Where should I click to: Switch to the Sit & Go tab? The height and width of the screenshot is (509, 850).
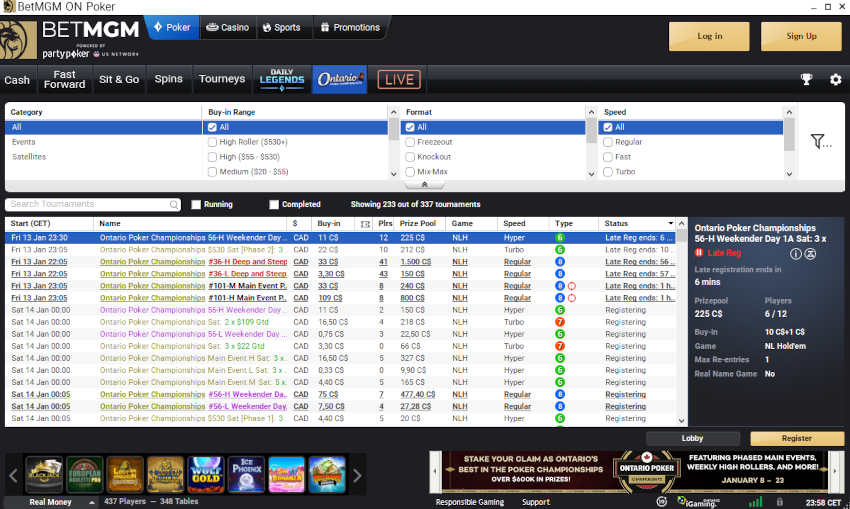(x=119, y=80)
